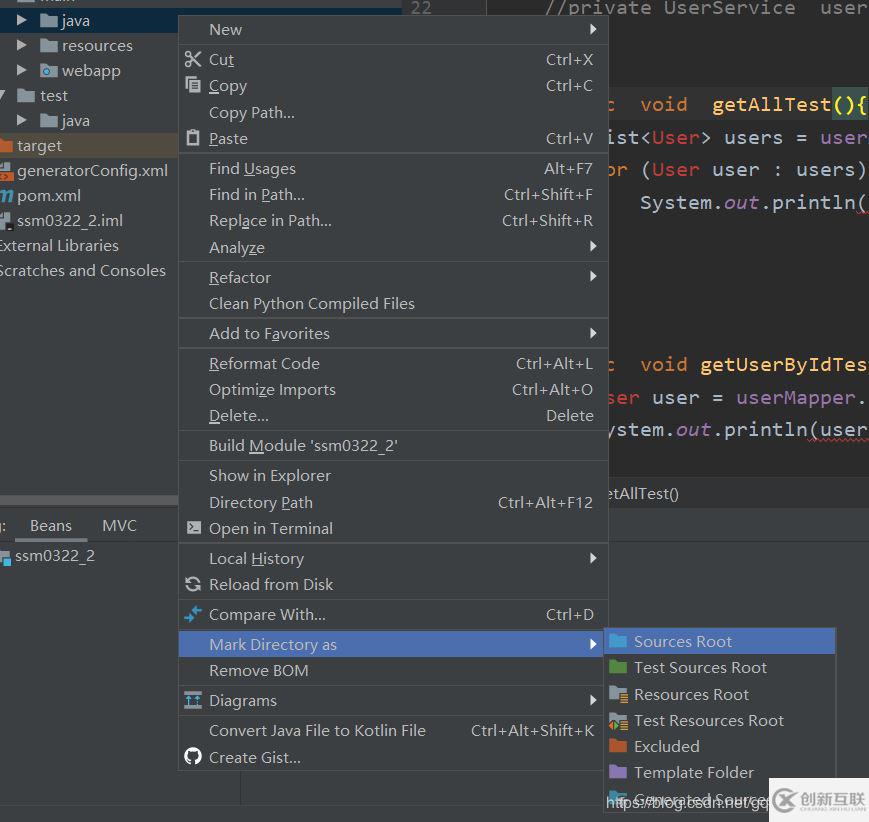Click the test folder icon
Image resolution: width=869 pixels, height=822 pixels.
pos(26,95)
